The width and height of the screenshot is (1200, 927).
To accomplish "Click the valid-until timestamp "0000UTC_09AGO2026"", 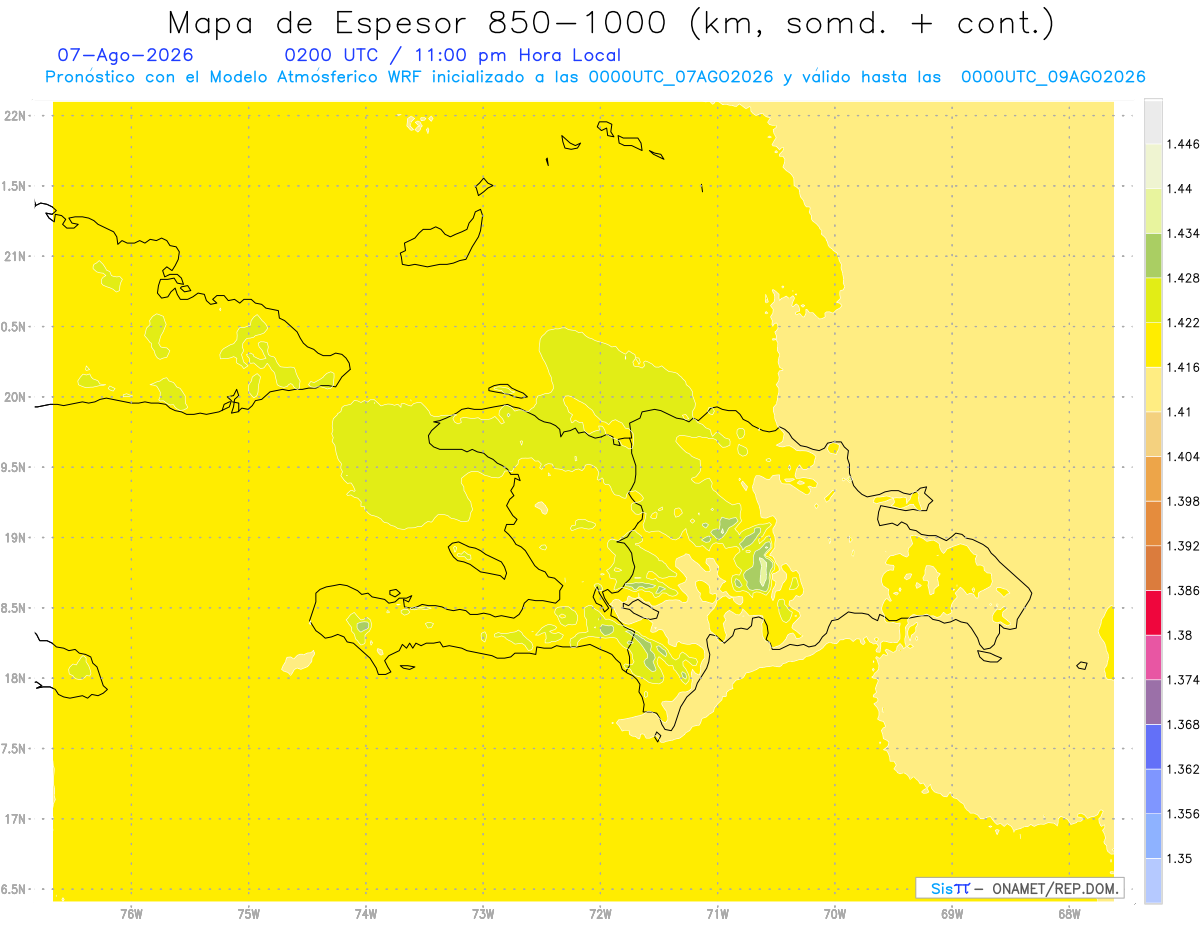I will pos(1053,77).
